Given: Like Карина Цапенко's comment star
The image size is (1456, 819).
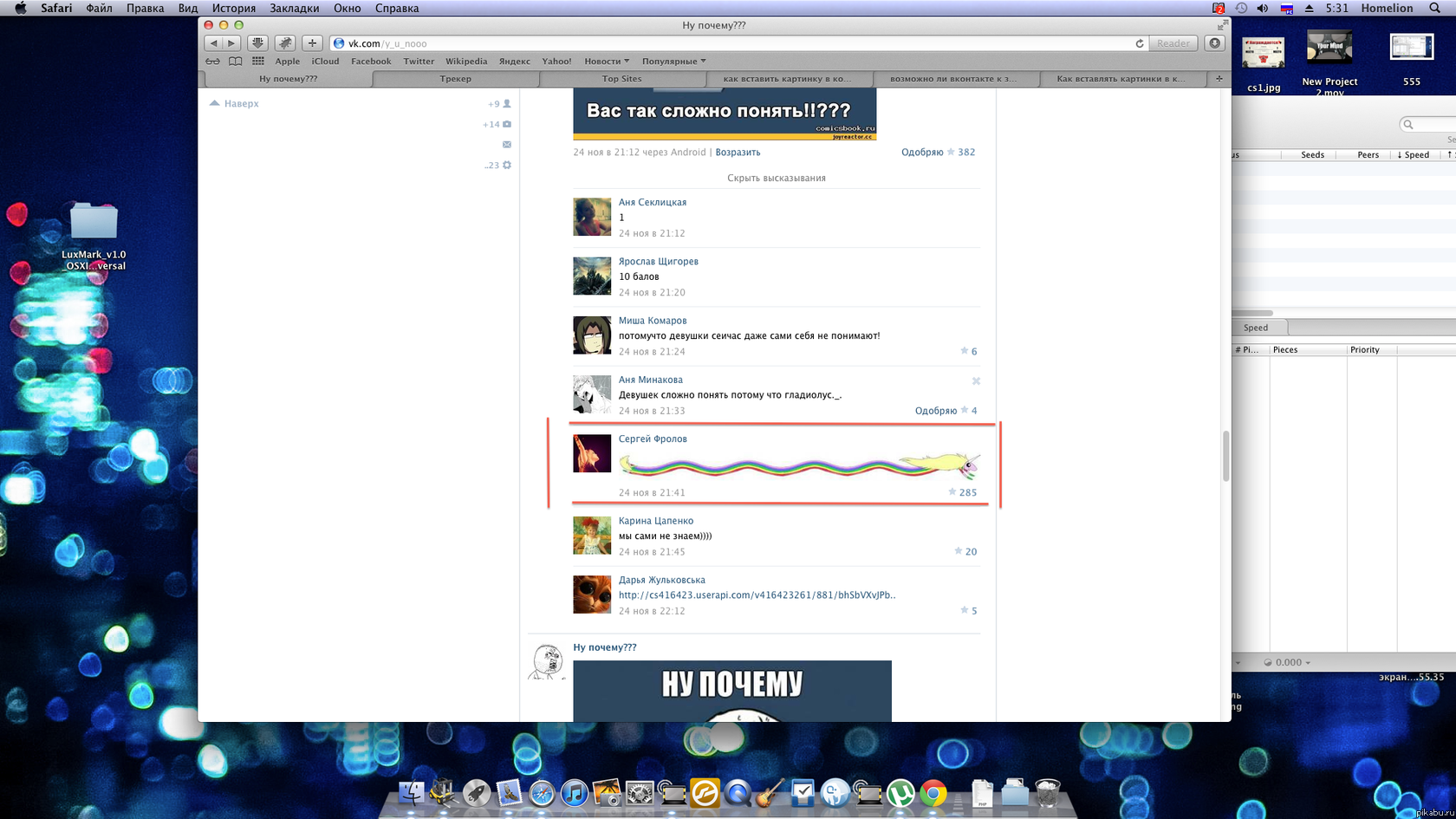Looking at the screenshot, I should (958, 551).
